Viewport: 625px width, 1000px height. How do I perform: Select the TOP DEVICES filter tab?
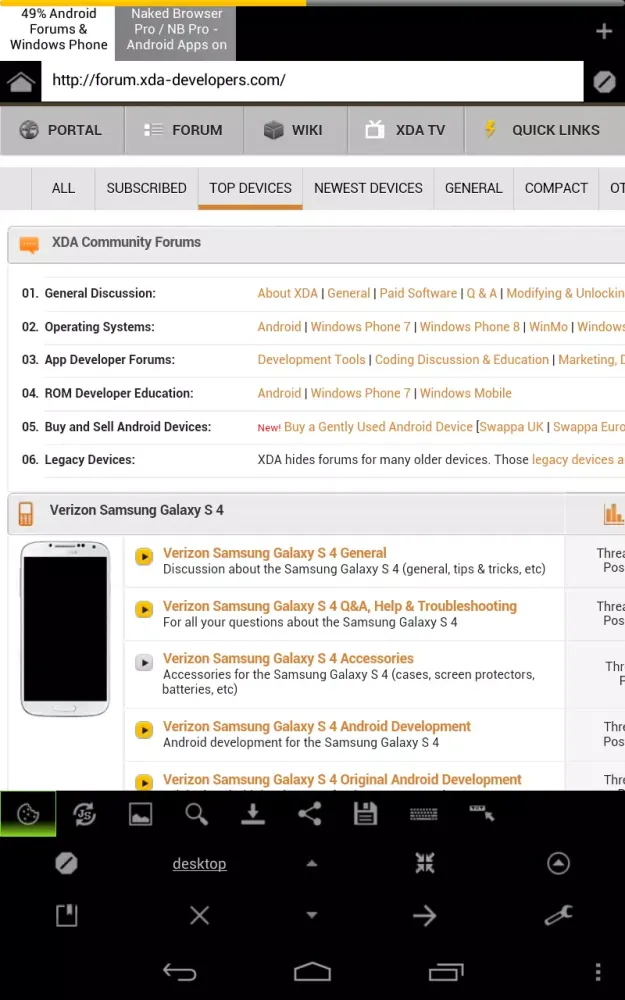click(x=251, y=188)
